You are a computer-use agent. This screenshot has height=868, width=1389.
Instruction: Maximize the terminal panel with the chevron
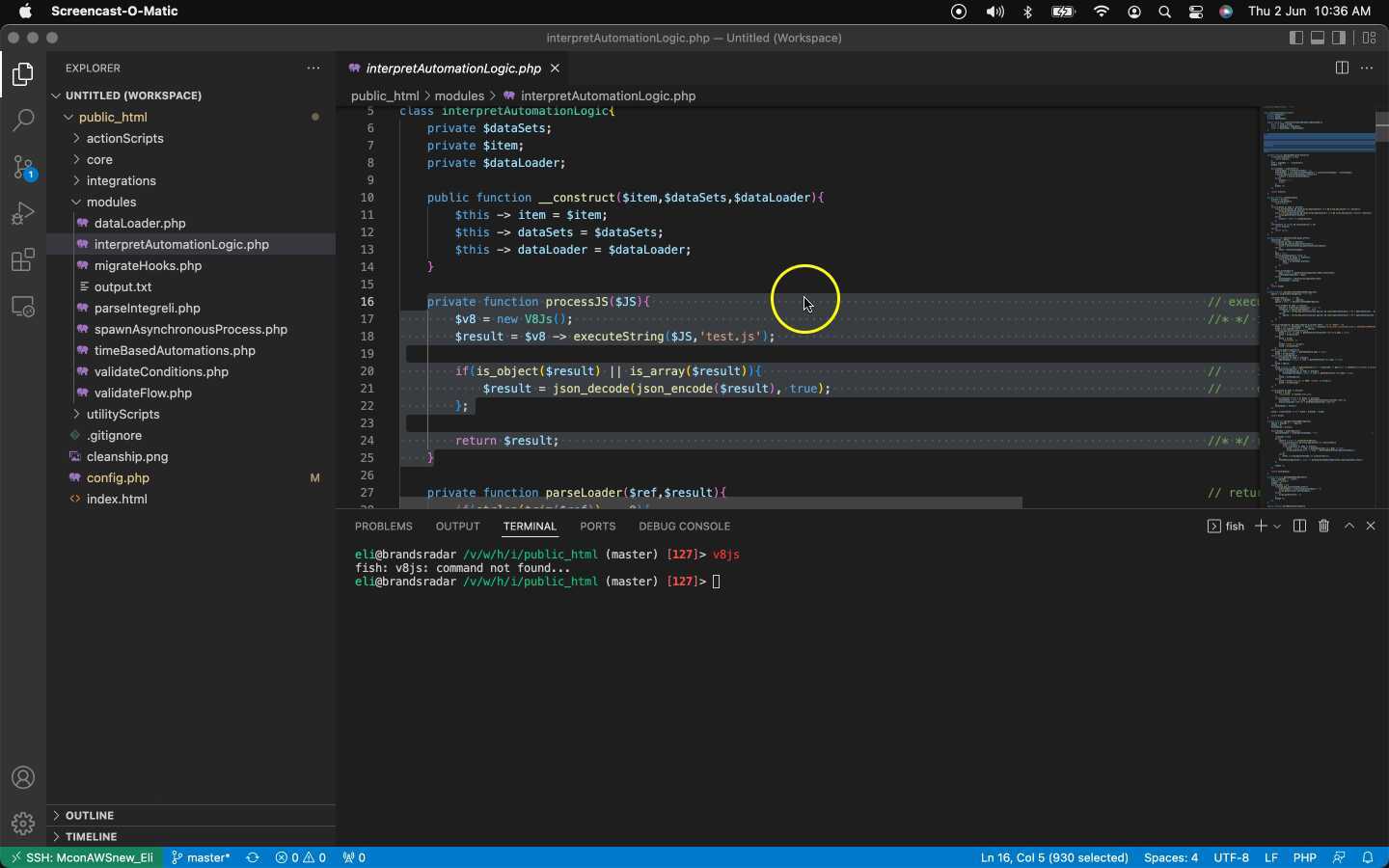pyautogui.click(x=1349, y=526)
